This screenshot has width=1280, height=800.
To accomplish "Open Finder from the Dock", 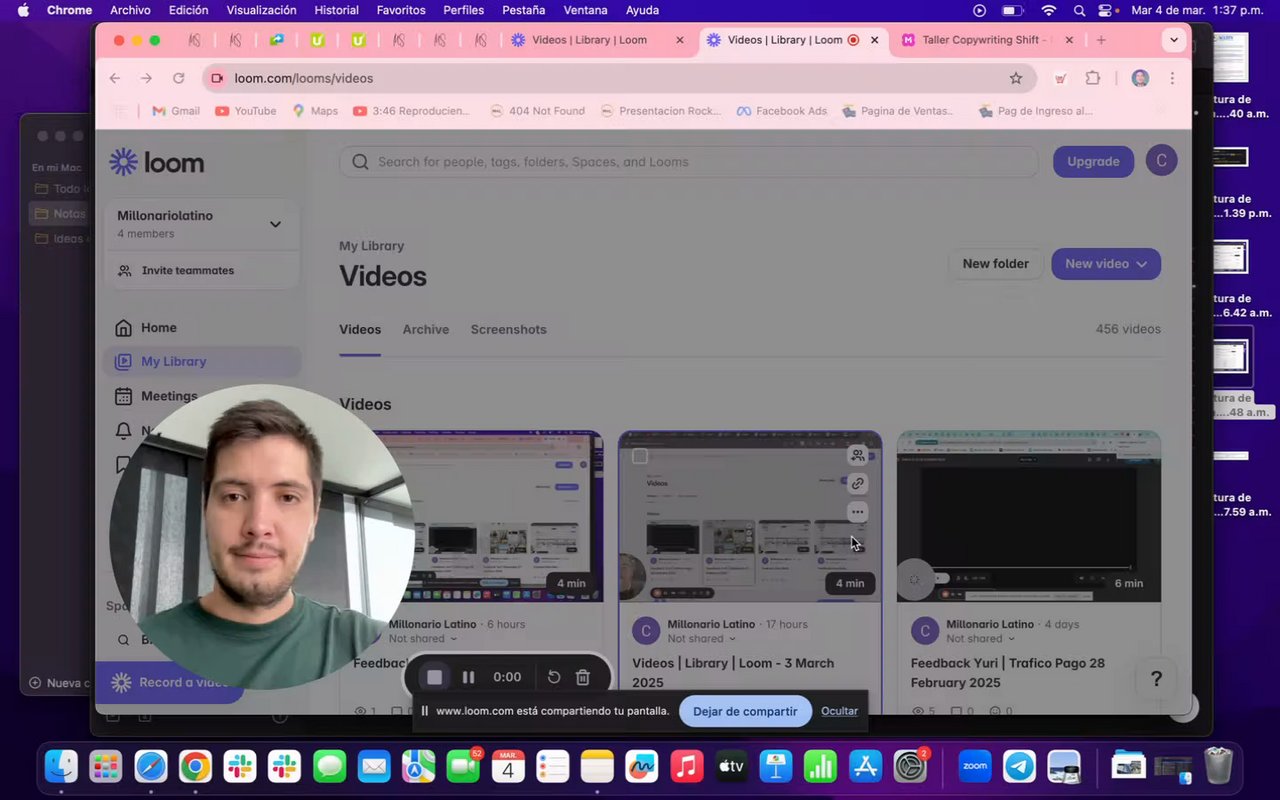I will (x=62, y=767).
